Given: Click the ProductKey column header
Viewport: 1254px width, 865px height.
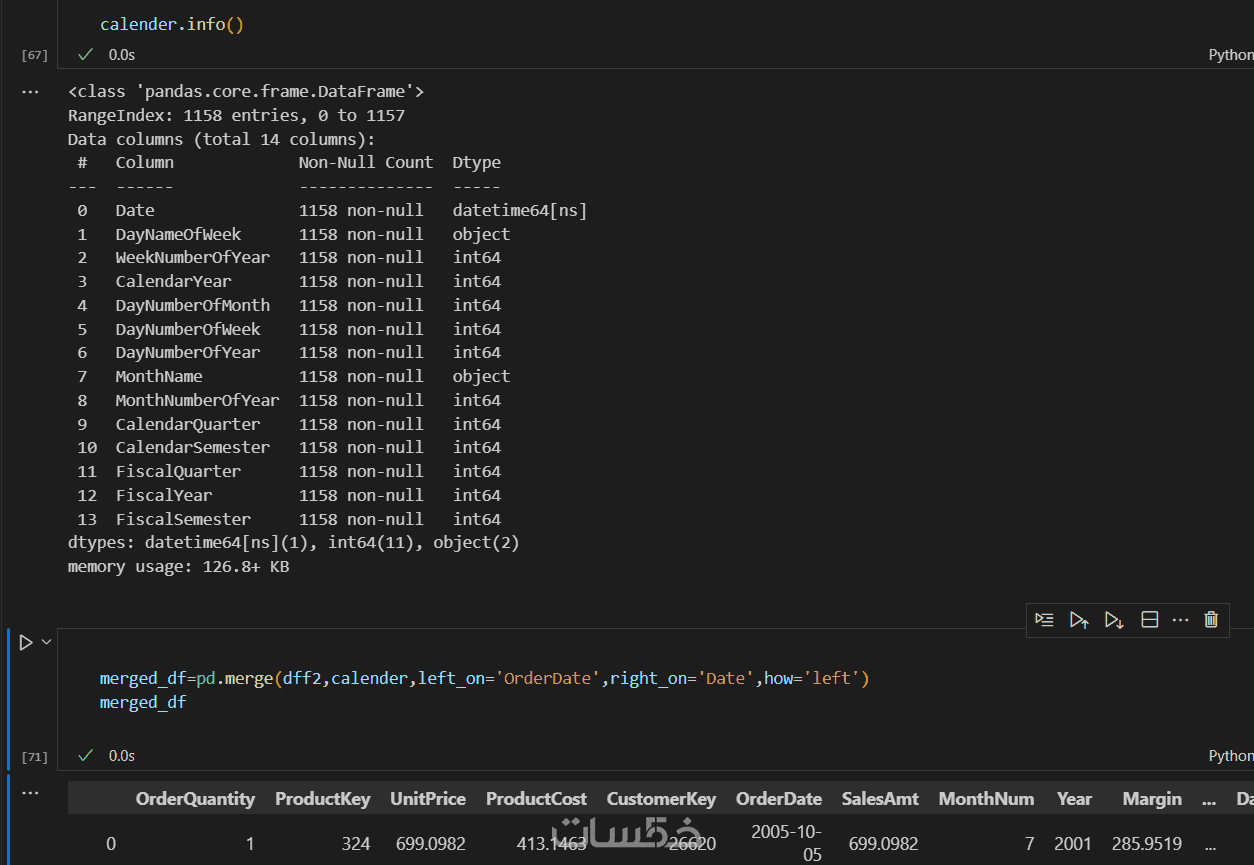Looking at the screenshot, I should (x=322, y=799).
